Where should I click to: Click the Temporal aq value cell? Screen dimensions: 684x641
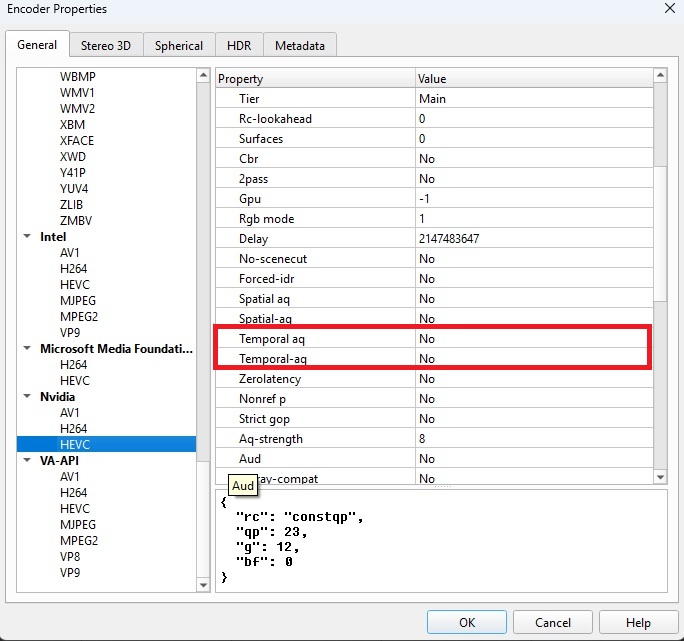[x=534, y=339]
